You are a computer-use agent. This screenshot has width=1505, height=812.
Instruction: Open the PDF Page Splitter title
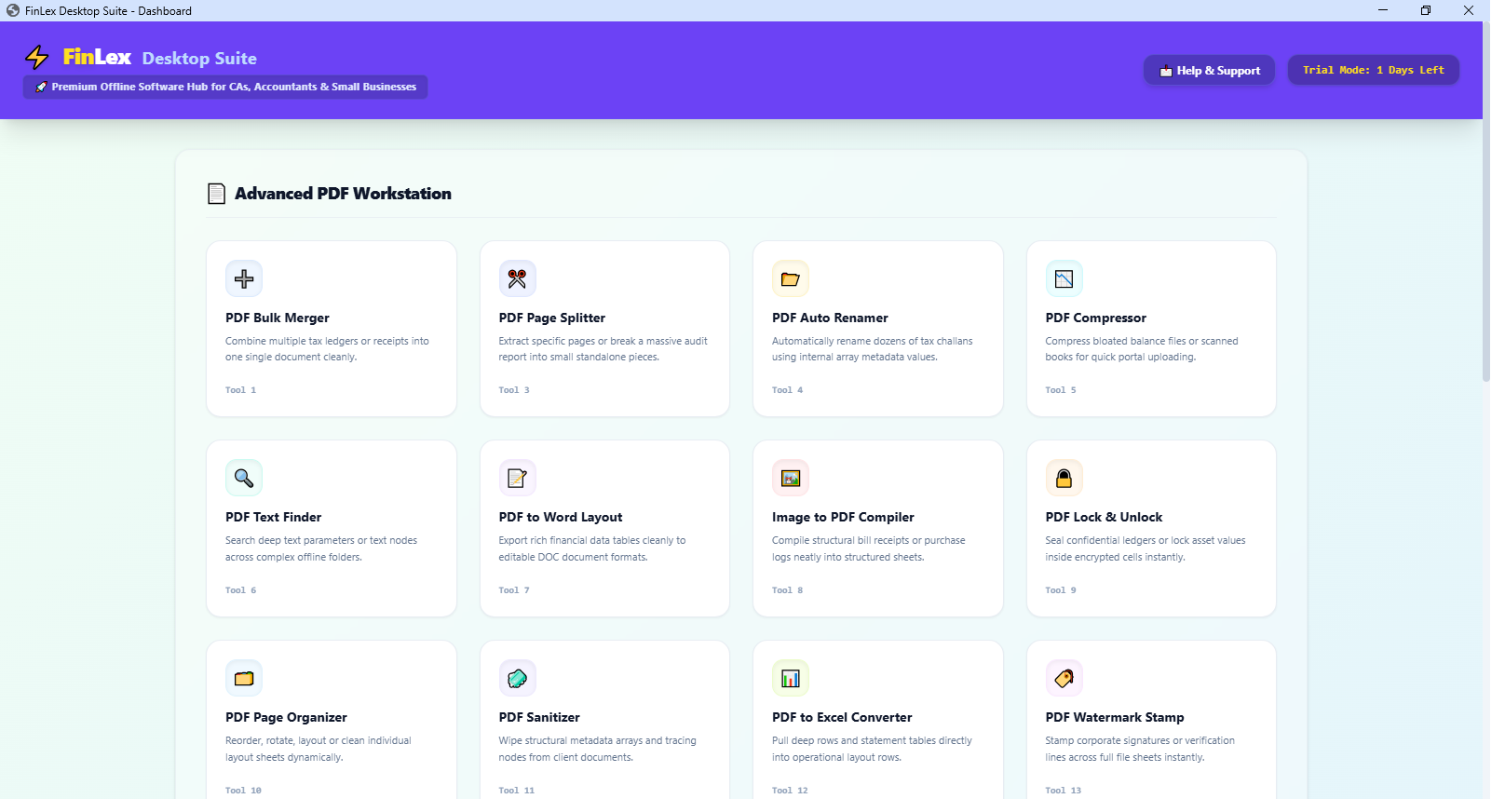[552, 318]
